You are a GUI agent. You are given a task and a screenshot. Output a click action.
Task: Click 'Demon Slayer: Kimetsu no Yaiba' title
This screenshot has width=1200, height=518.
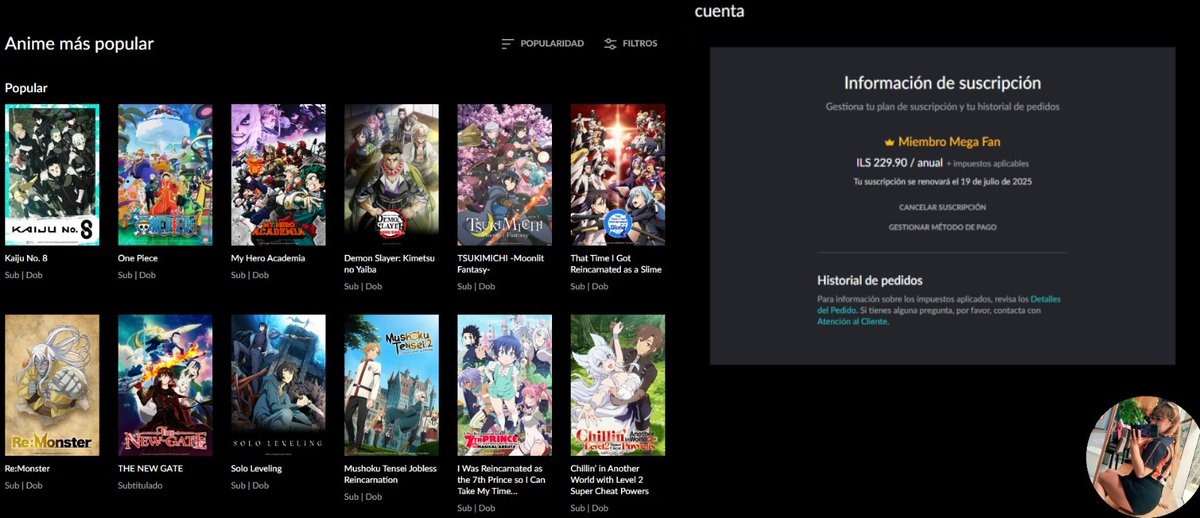[x=390, y=264]
